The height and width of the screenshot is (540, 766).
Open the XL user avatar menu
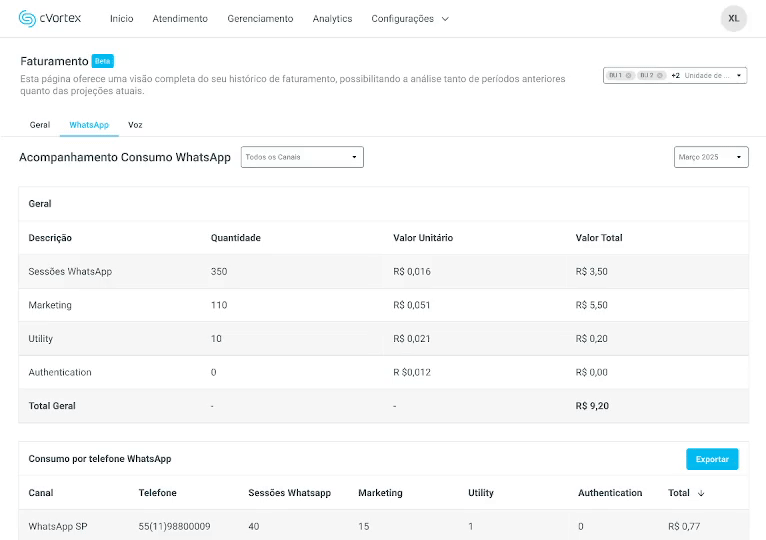(x=733, y=18)
